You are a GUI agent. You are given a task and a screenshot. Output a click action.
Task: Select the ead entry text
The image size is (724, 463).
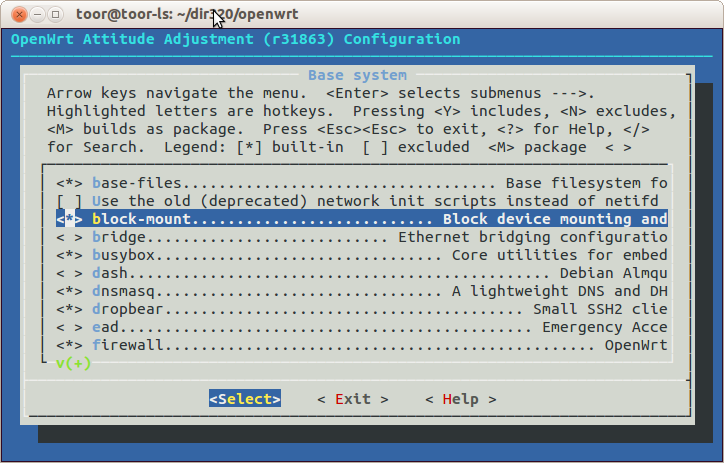pos(105,327)
